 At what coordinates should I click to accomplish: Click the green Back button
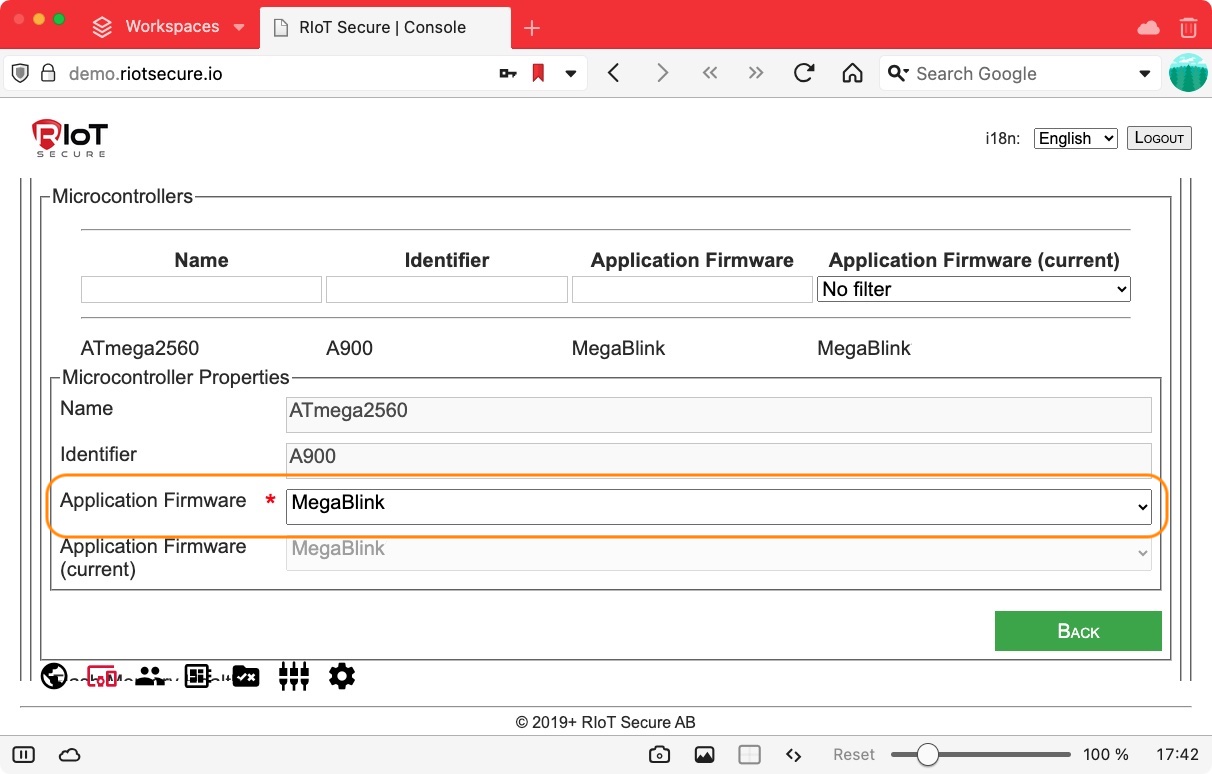click(1078, 631)
